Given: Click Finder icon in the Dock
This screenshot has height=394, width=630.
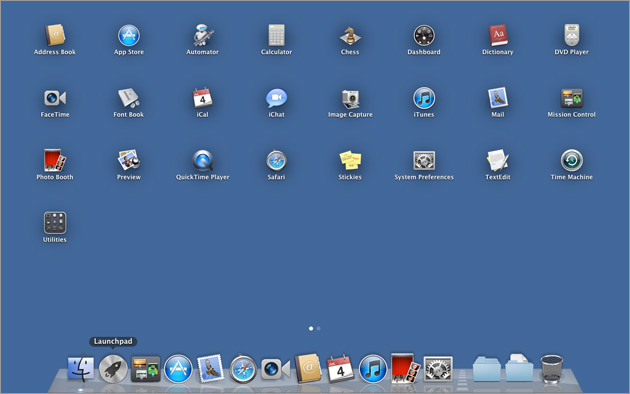Looking at the screenshot, I should [x=81, y=368].
